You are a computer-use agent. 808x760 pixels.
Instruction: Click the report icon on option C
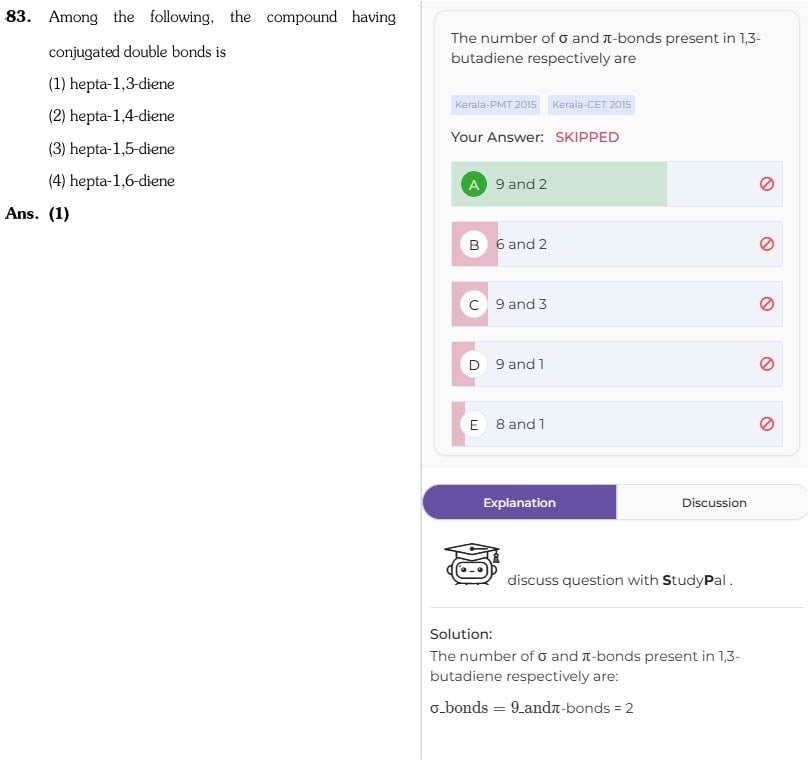766,304
